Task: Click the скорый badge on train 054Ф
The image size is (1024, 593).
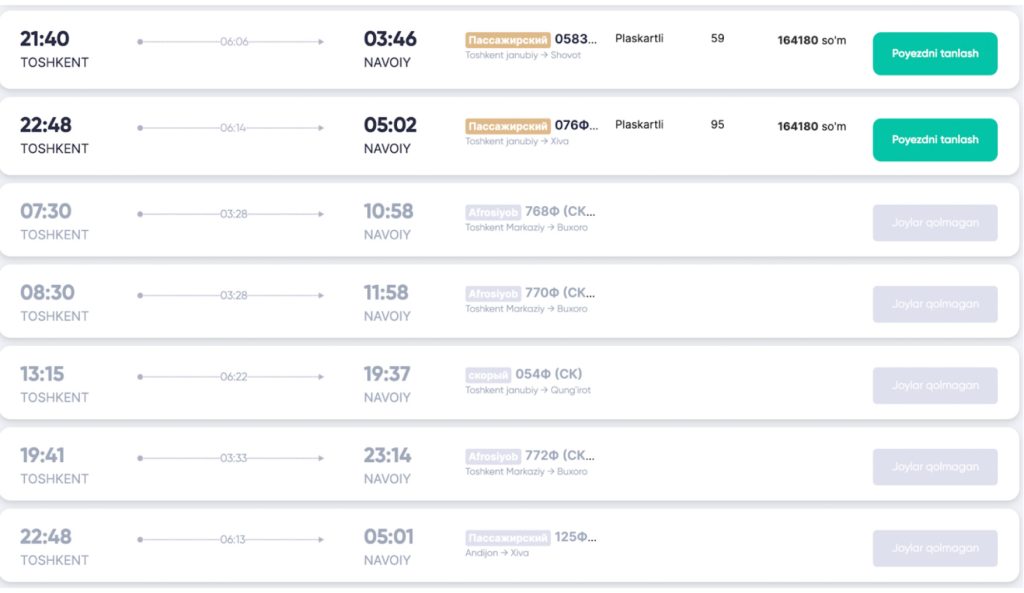Action: (x=488, y=375)
